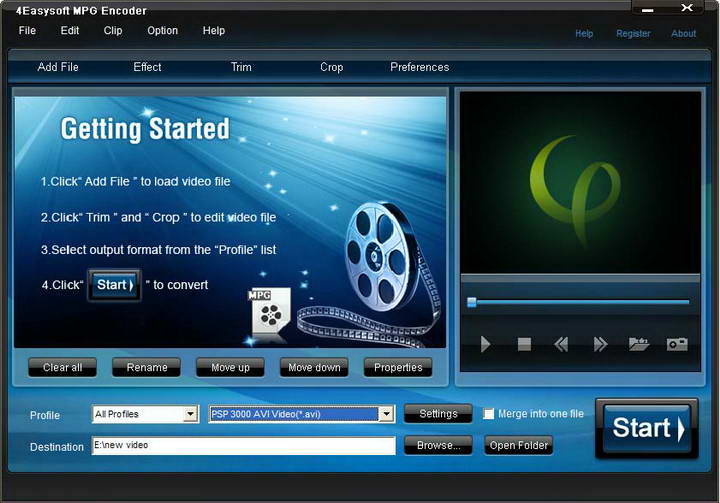Open the snapshot folder icon
Screen dimensions: 720x503
(638, 344)
